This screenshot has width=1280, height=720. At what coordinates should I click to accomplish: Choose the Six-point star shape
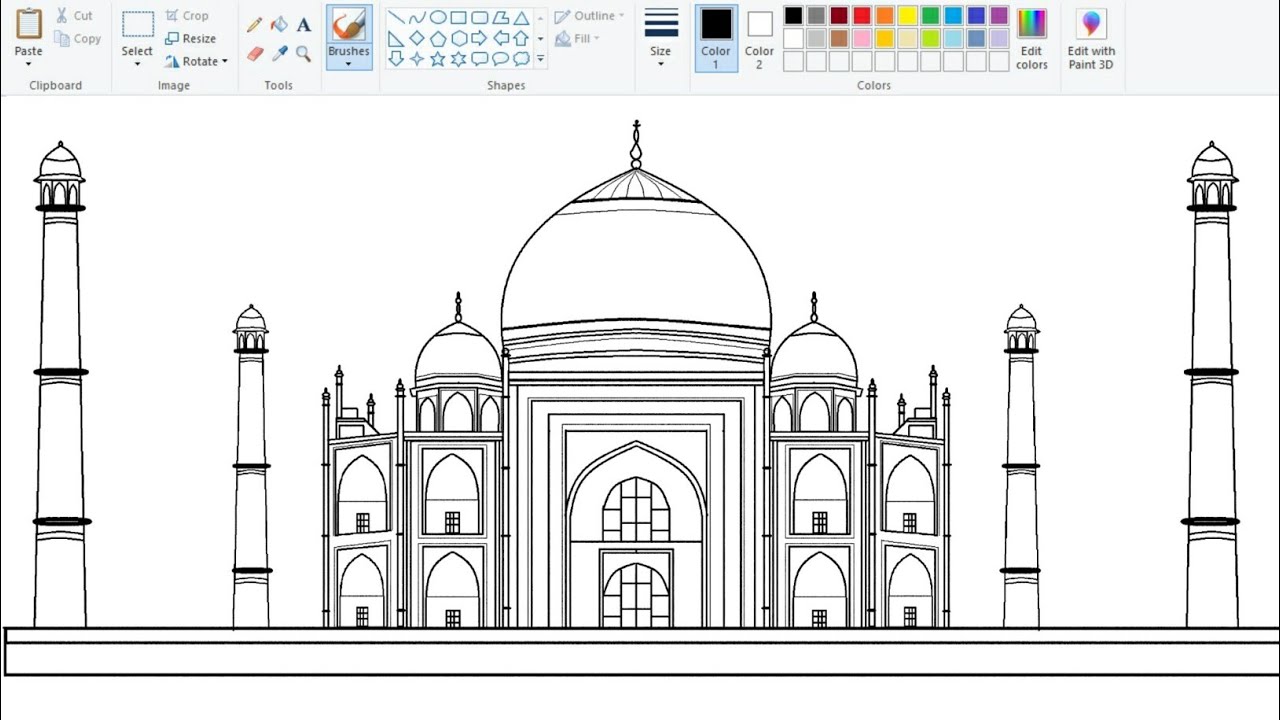click(x=459, y=59)
